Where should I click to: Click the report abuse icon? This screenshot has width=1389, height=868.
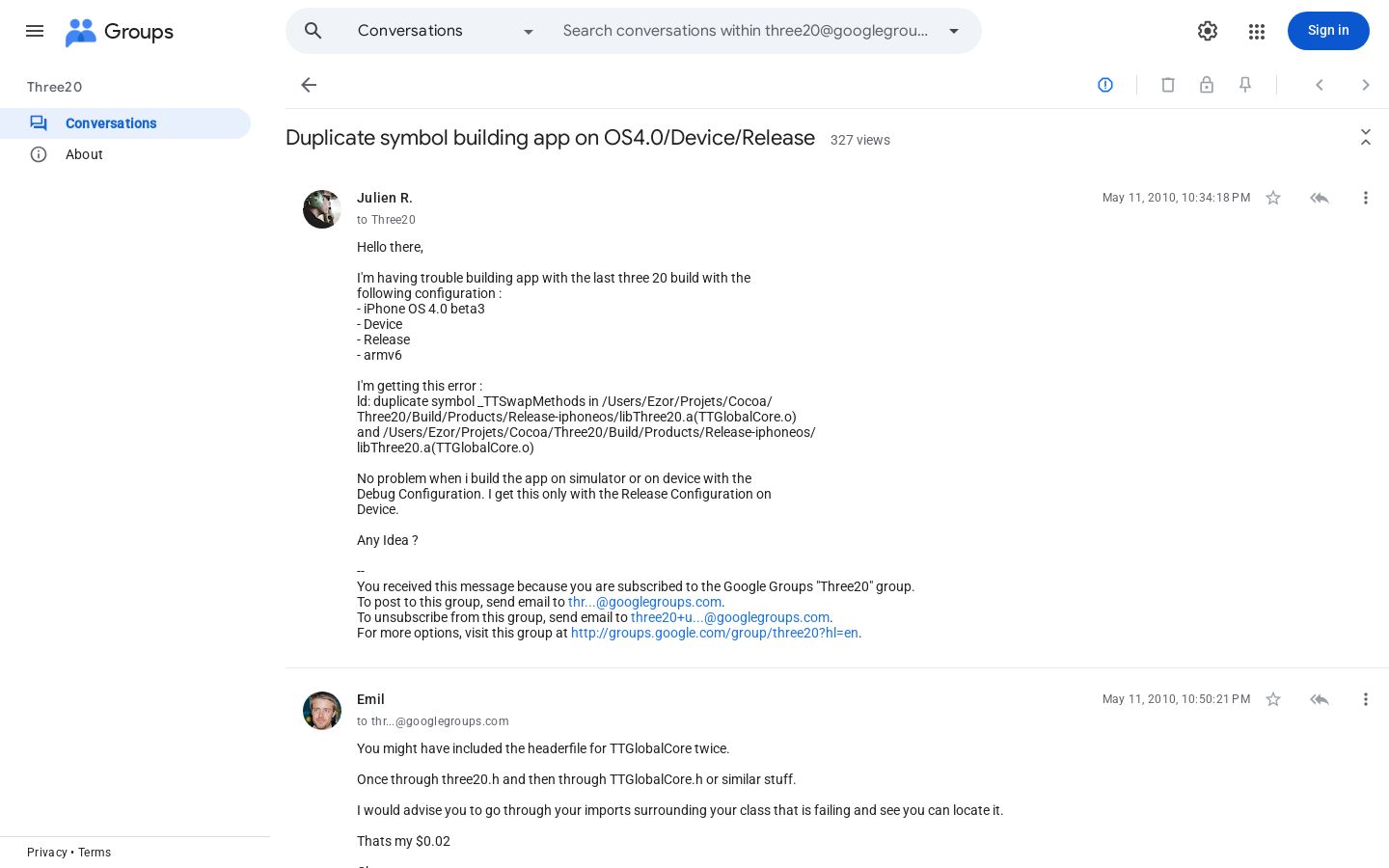pyautogui.click(x=1105, y=85)
